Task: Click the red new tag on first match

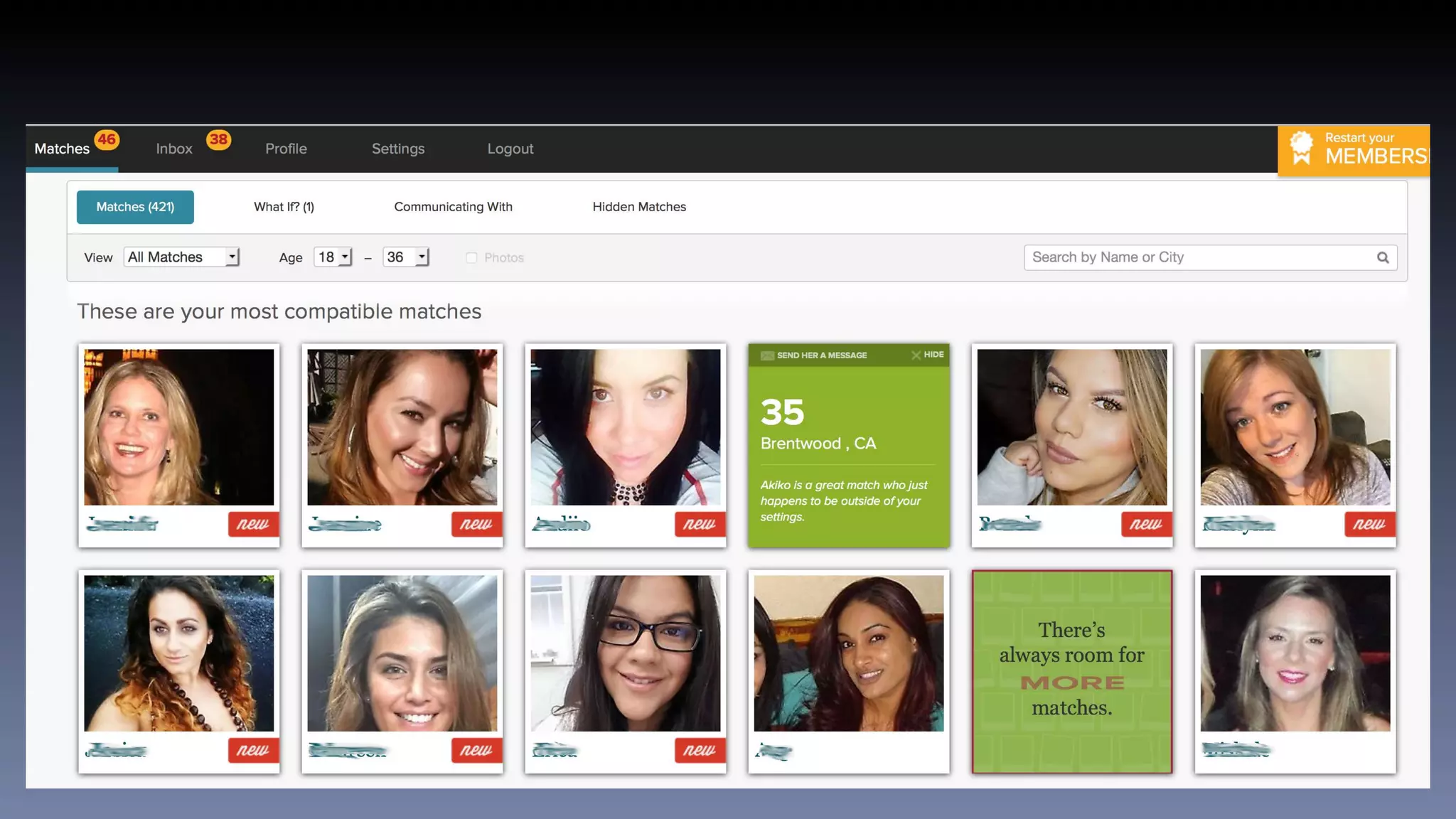Action: (x=252, y=524)
